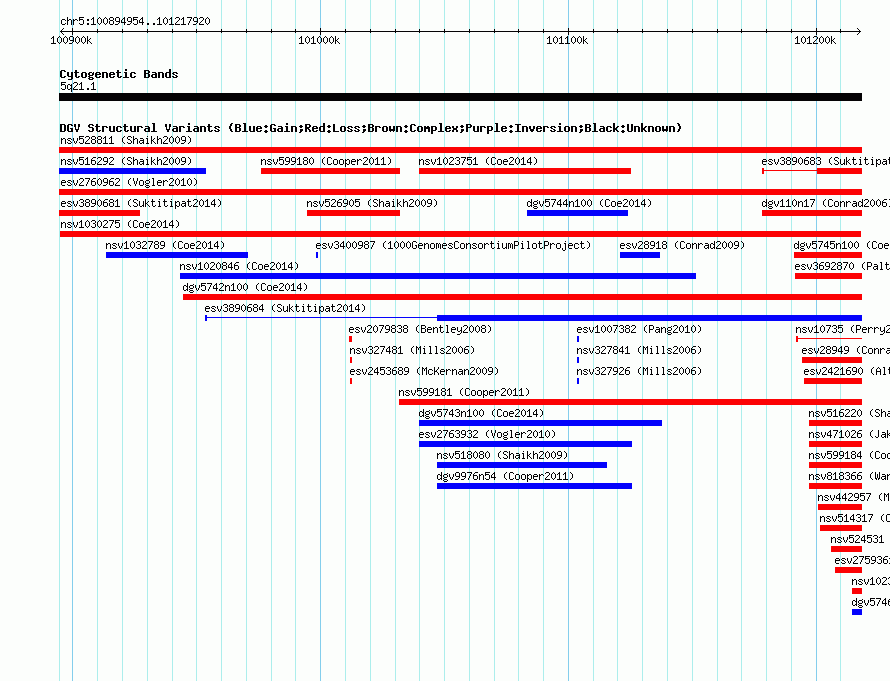Click the esv1007382 (Pang2010) label
This screenshot has width=890, height=681.
coord(639,329)
